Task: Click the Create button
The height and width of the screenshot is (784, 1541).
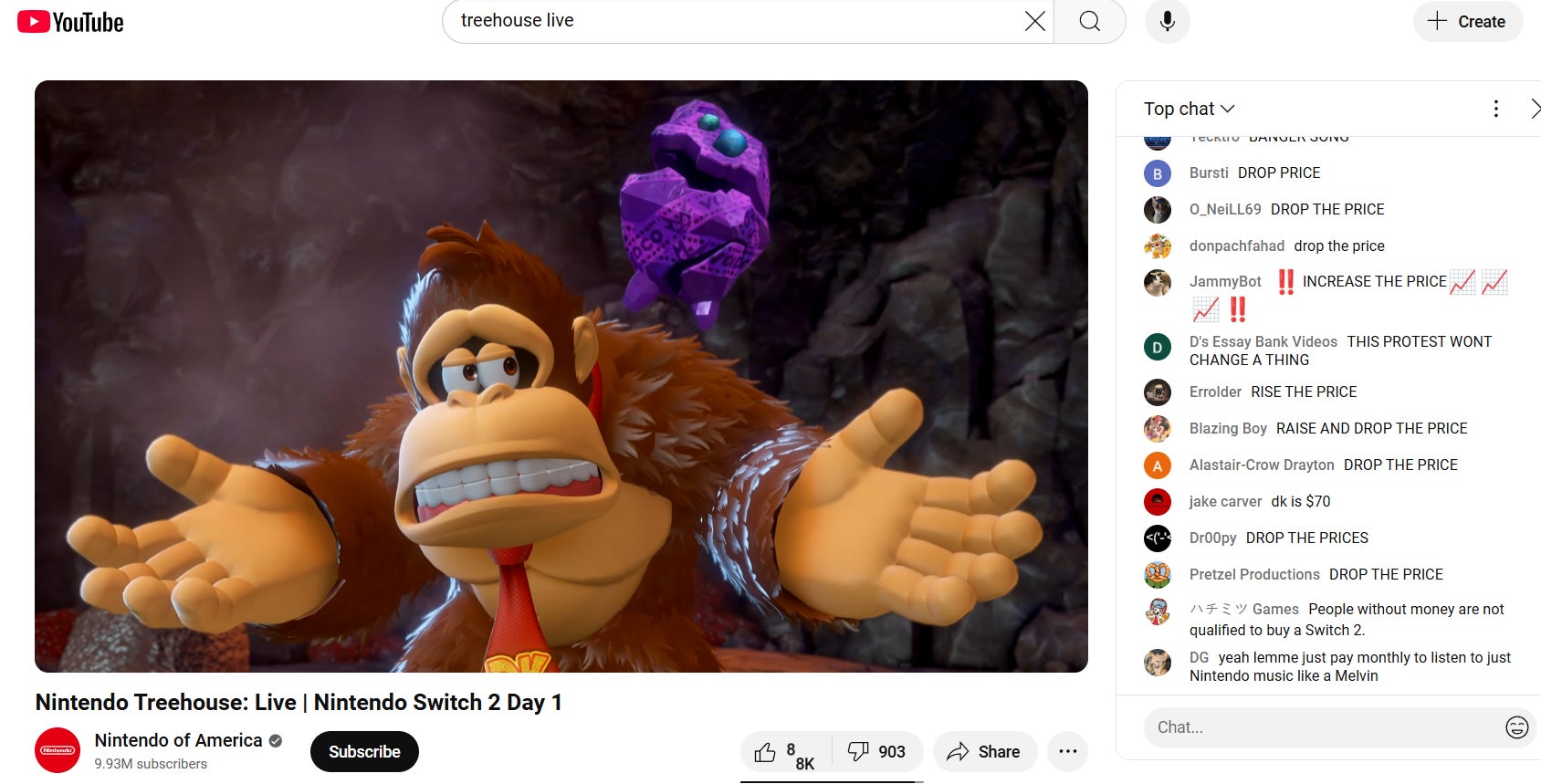Action: pos(1468,21)
